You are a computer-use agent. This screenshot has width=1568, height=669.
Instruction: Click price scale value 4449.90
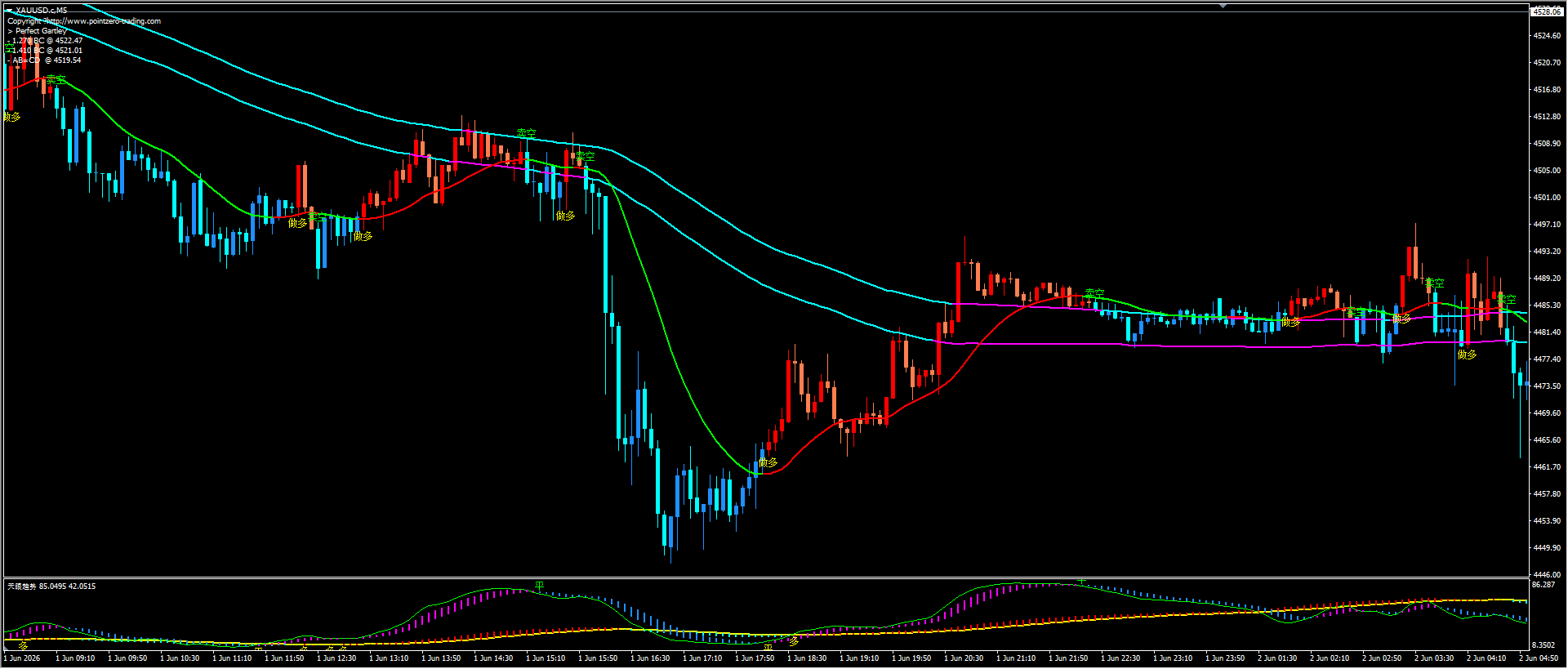click(1547, 548)
